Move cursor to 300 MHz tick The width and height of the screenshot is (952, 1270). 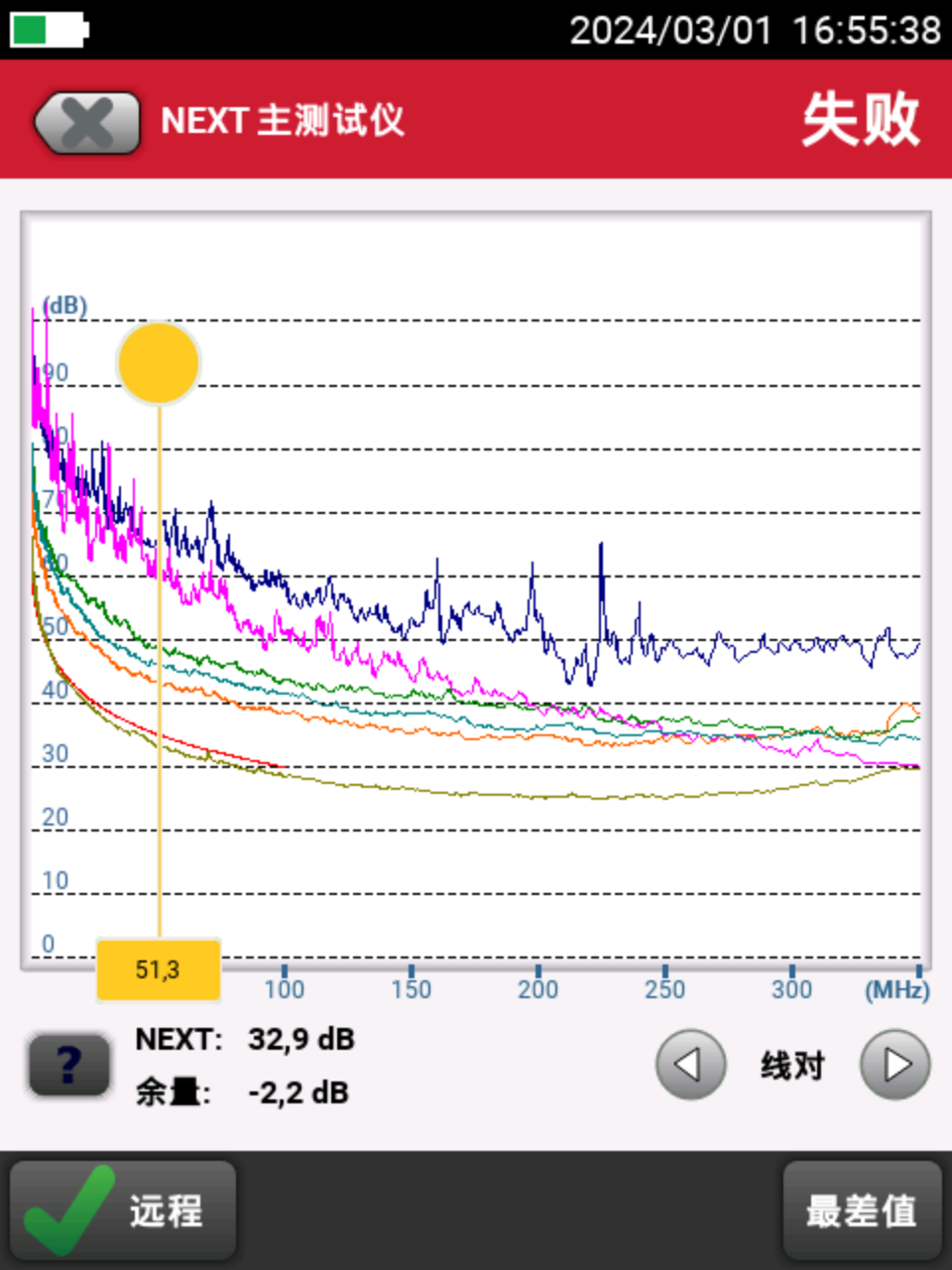pos(791,971)
